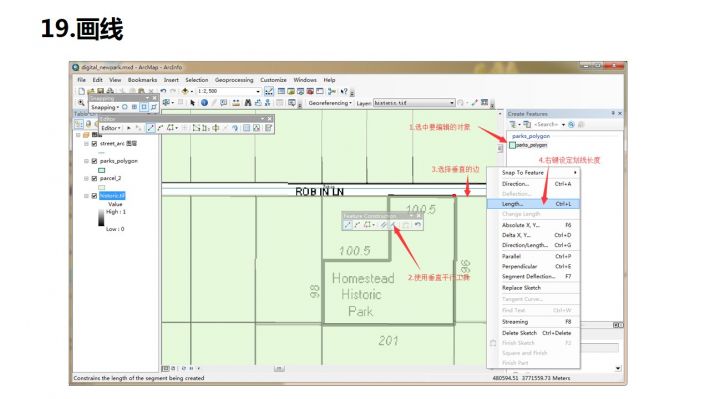
Task: Open the Snapping menu button
Action: (105, 107)
